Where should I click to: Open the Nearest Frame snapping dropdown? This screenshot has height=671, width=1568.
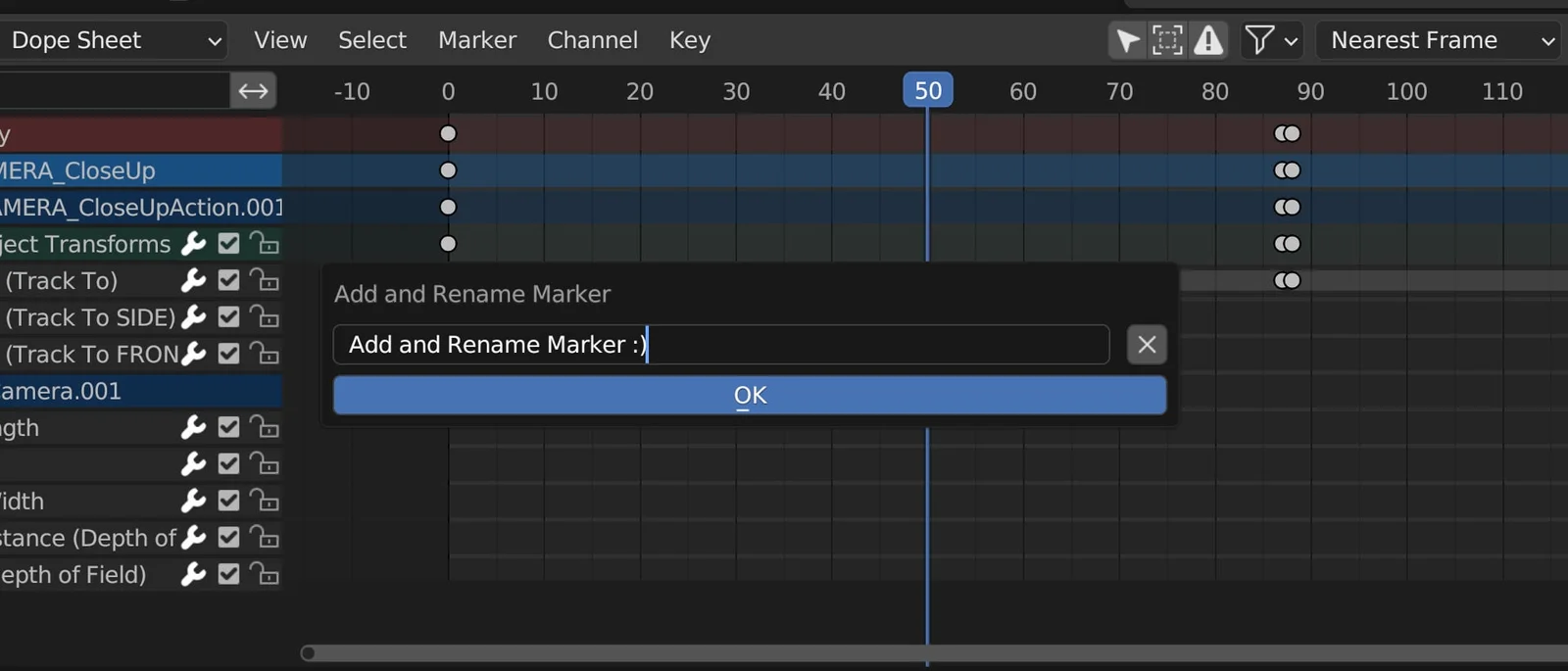1439,40
